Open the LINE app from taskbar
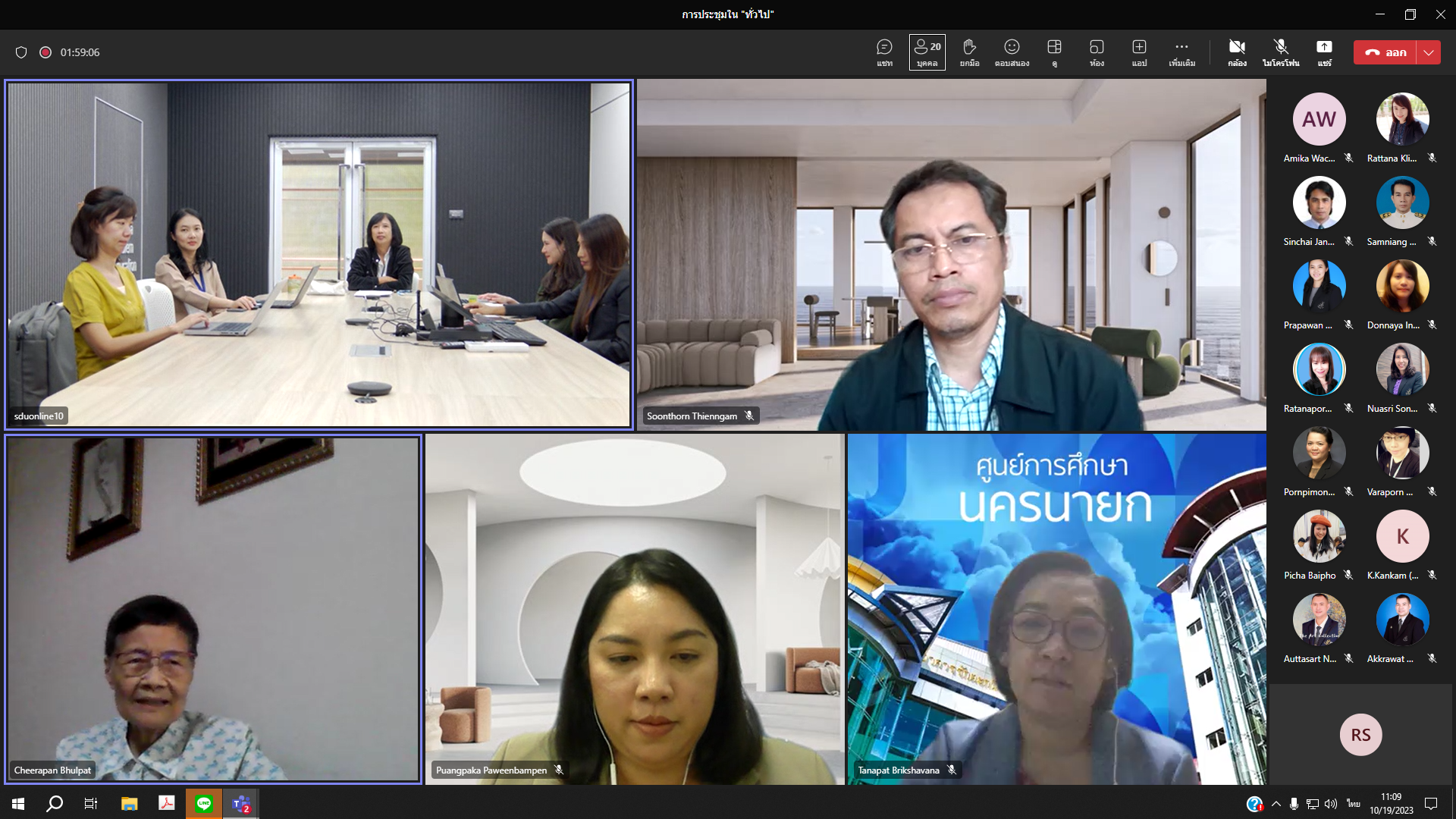 click(x=204, y=804)
